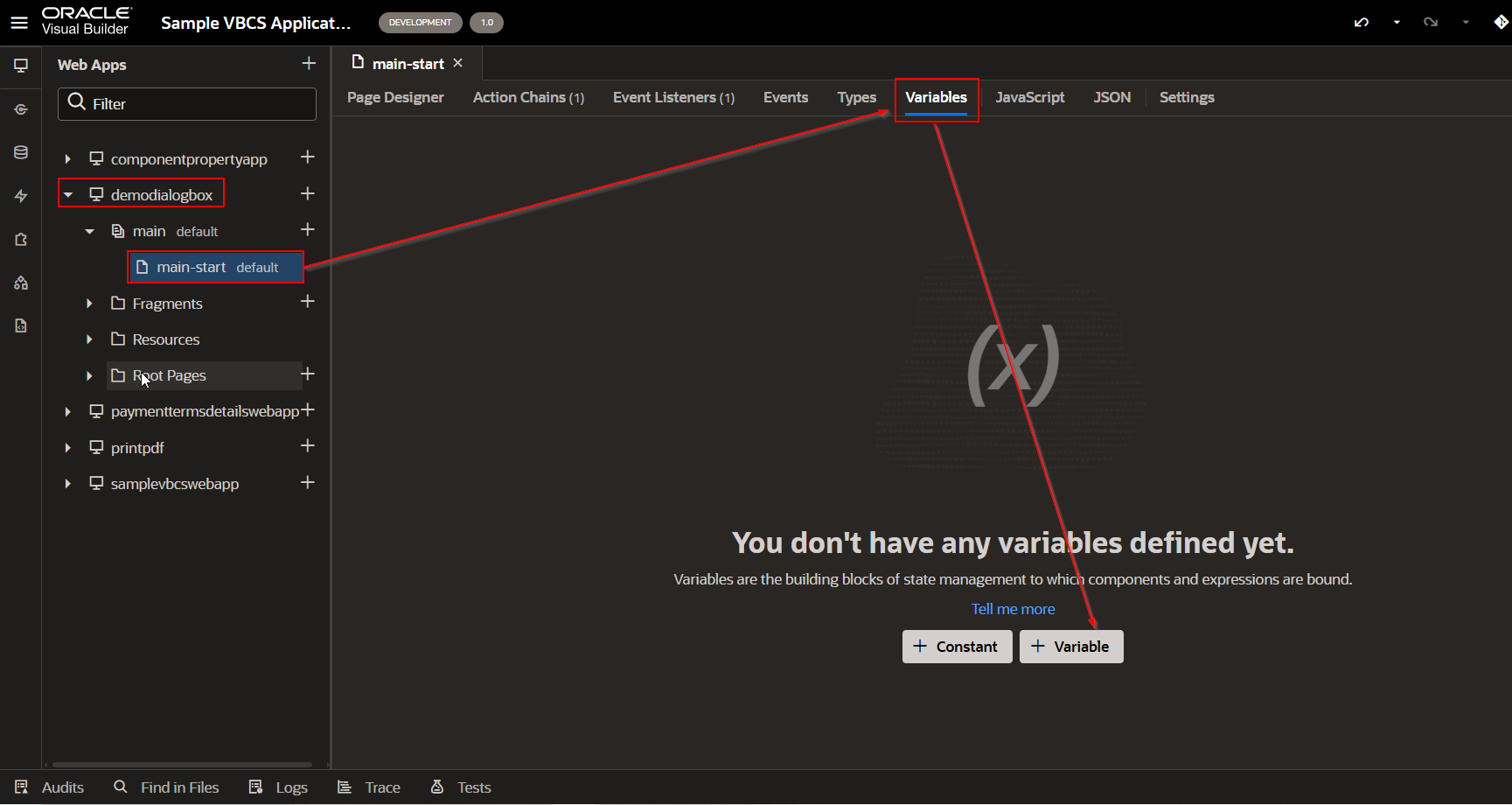Select the main-start editor tab
The image size is (1512, 805).
[408, 63]
